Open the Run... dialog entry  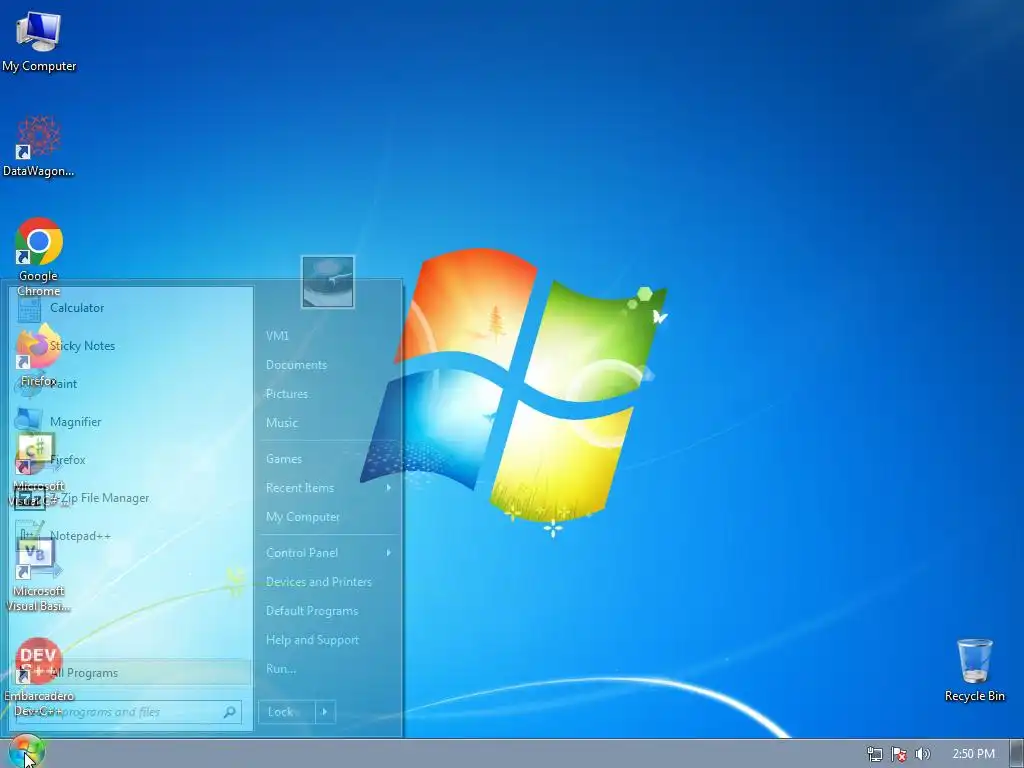click(x=281, y=669)
